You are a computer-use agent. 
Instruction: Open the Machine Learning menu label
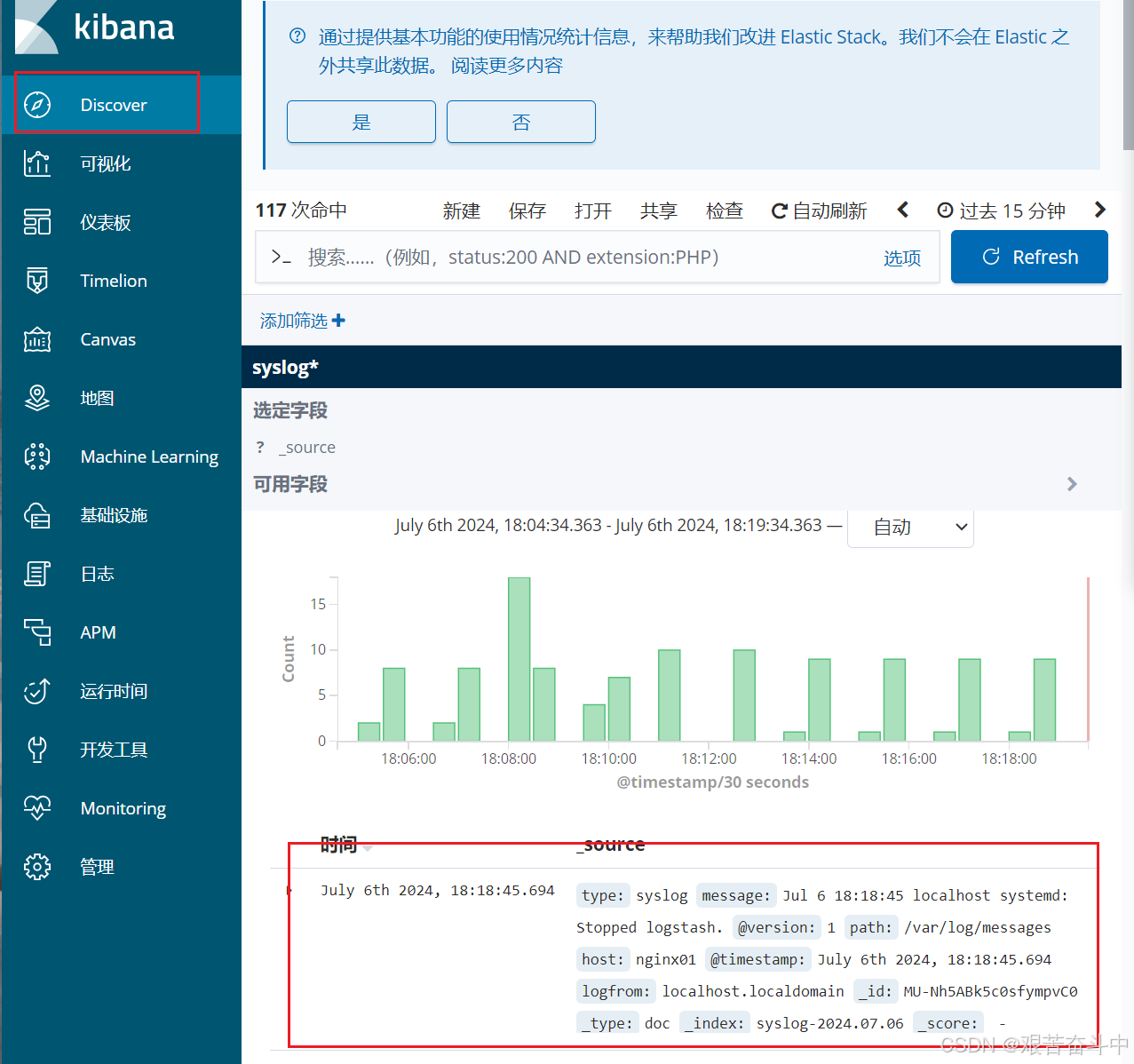[149, 457]
